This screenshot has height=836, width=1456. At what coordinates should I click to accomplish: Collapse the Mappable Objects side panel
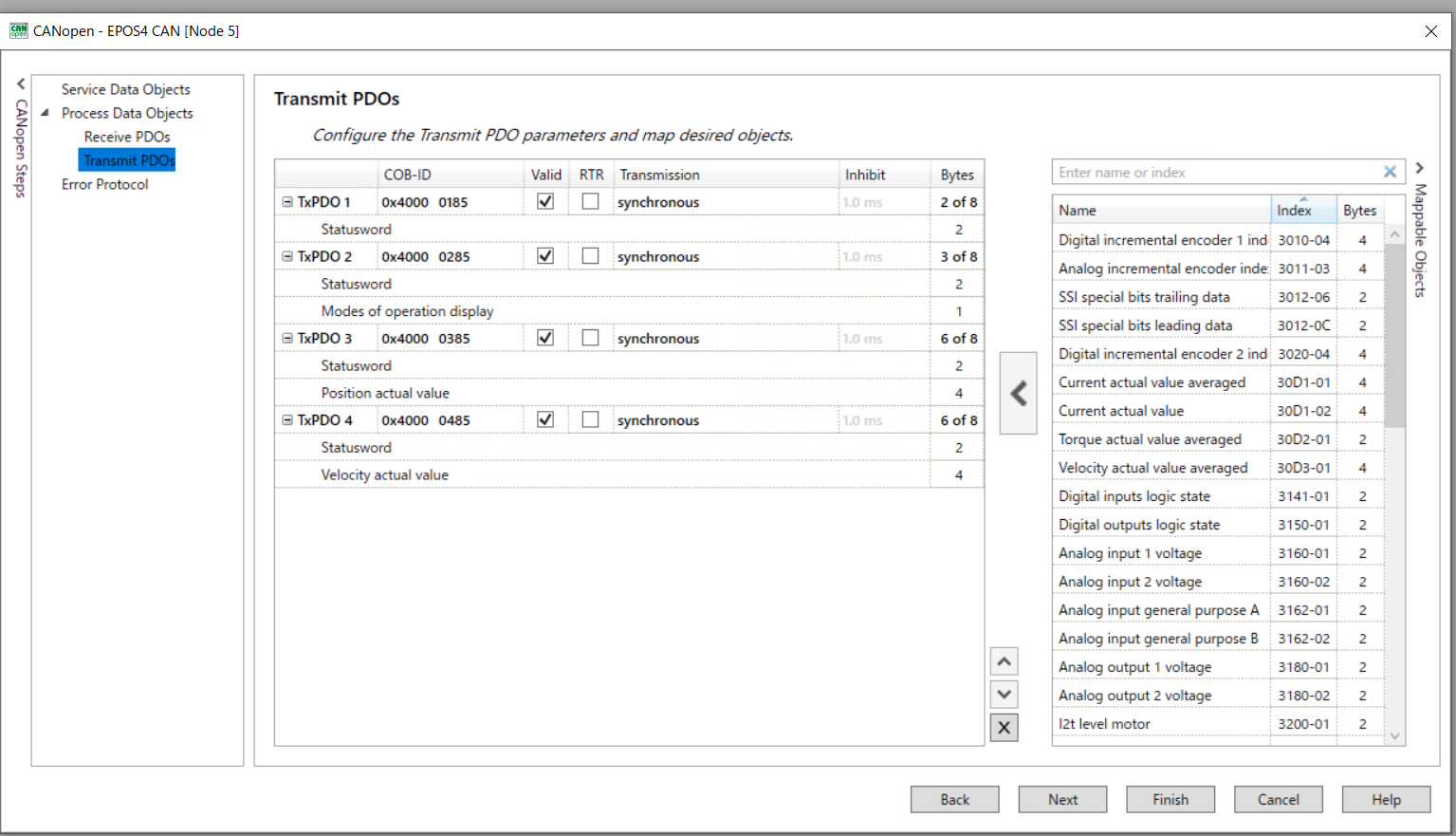(x=1420, y=168)
